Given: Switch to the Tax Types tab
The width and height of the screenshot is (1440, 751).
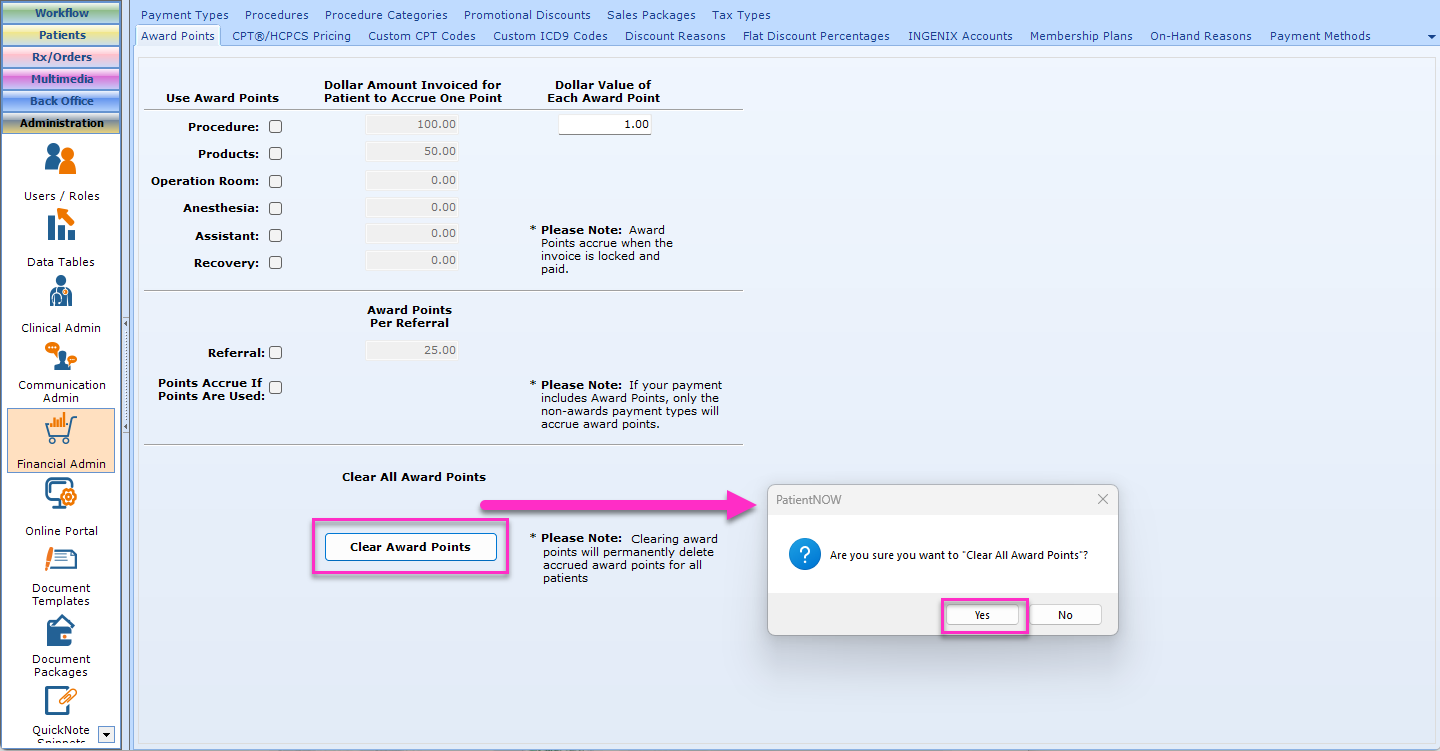Looking at the screenshot, I should pyautogui.click(x=741, y=14).
